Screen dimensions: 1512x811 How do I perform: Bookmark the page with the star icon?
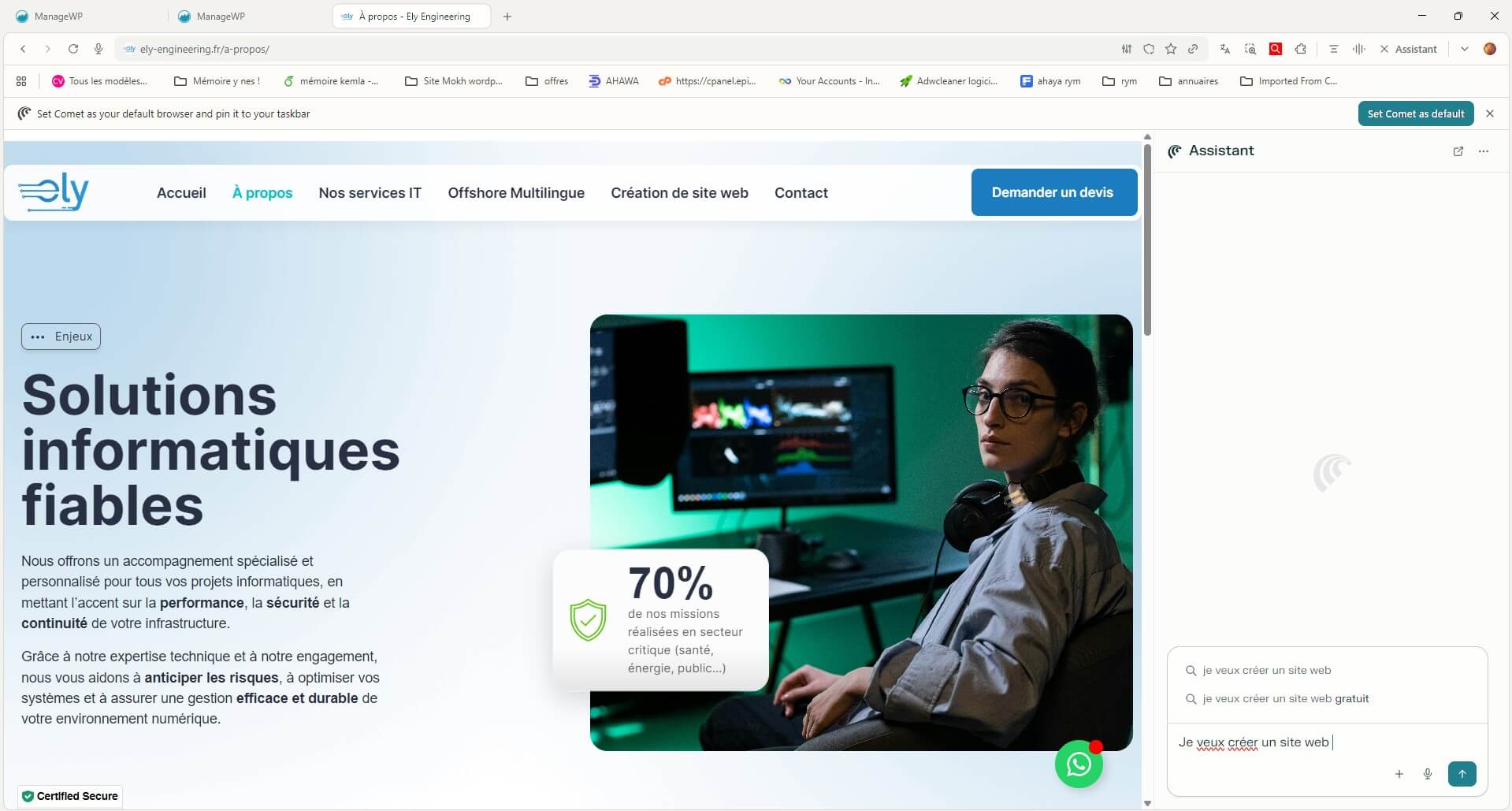click(1170, 49)
